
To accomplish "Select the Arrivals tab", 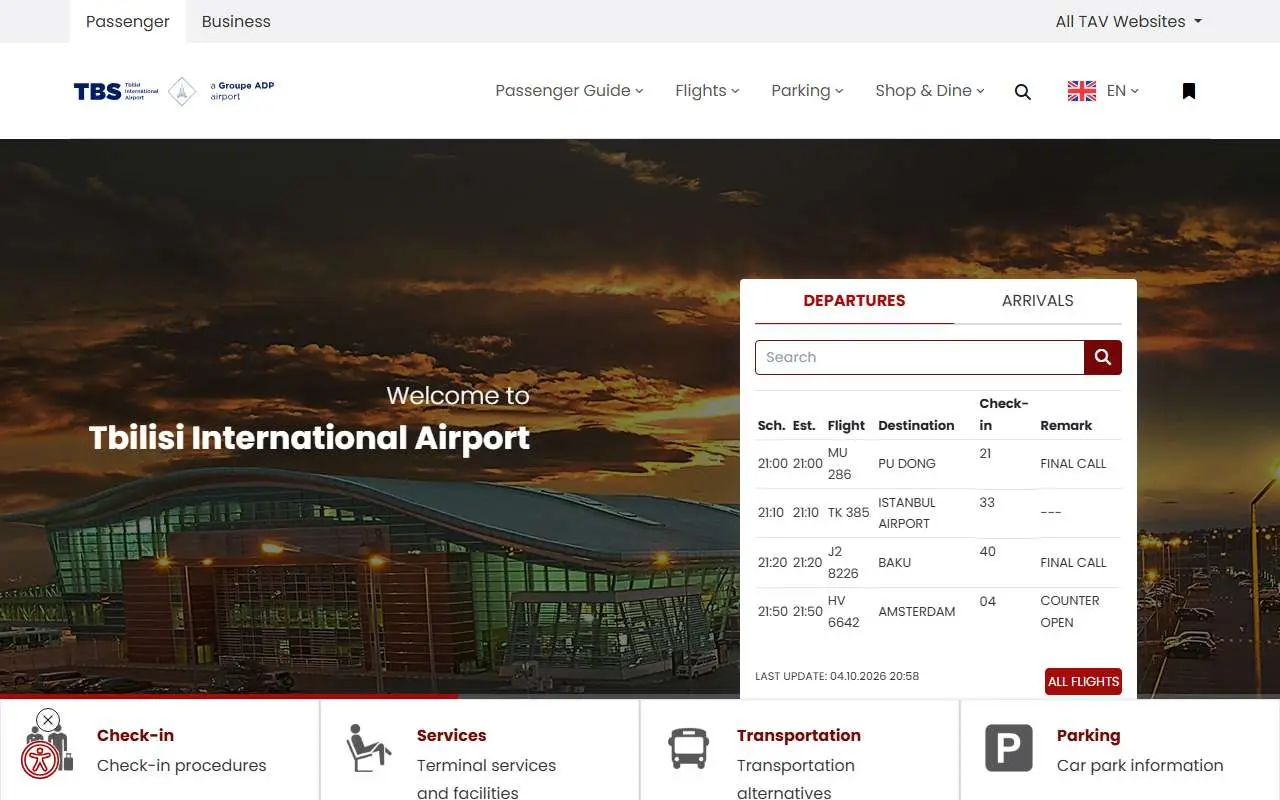I will coord(1038,301).
